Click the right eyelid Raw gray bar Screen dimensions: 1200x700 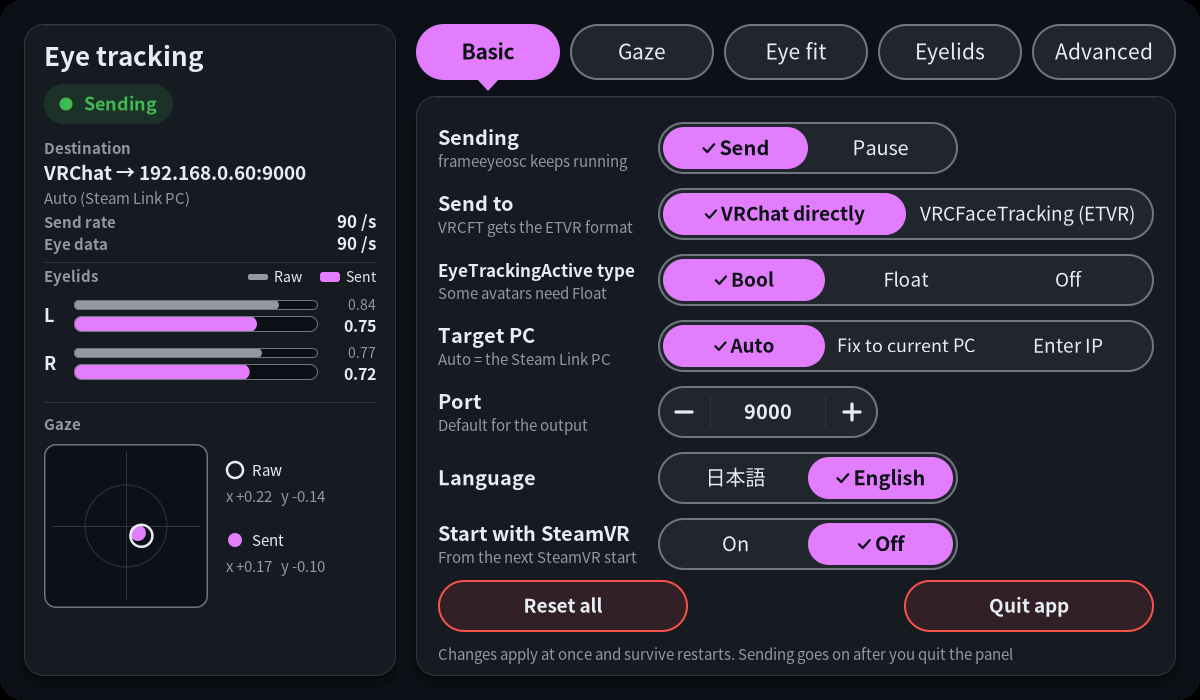tap(196, 353)
